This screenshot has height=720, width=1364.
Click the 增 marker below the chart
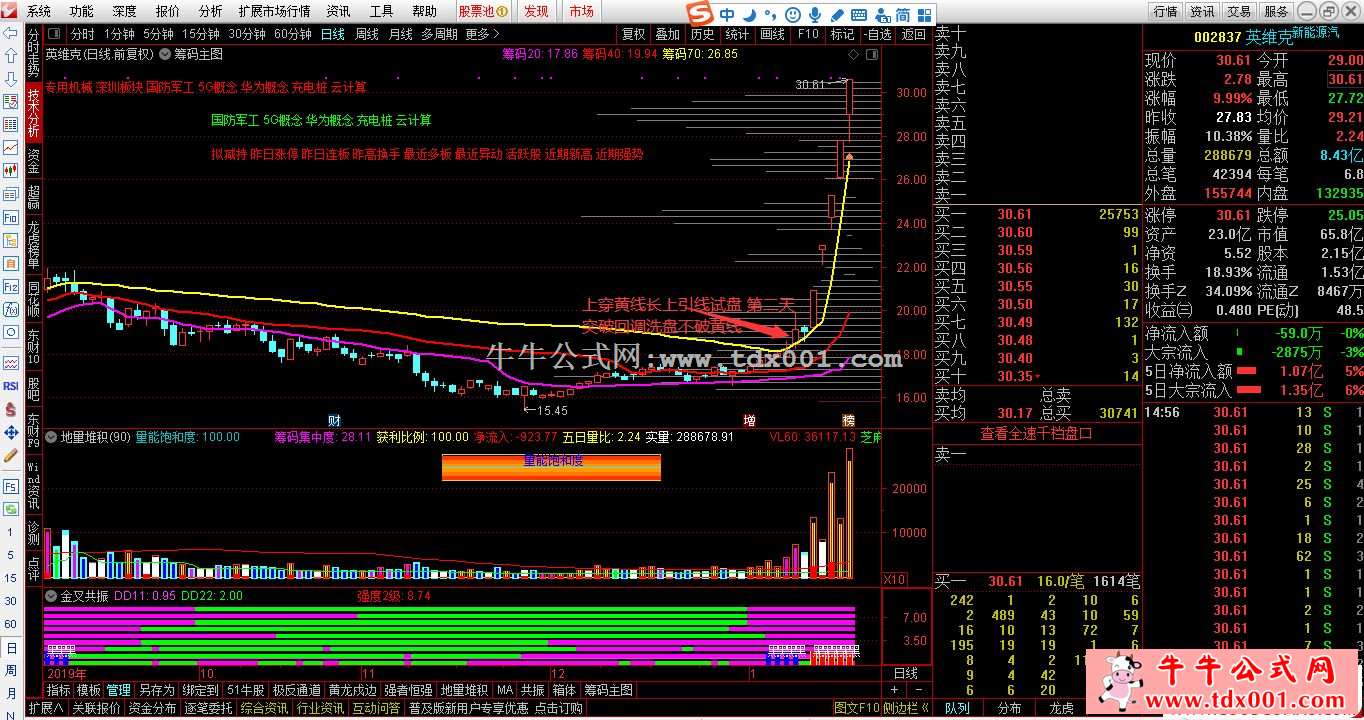(x=748, y=419)
